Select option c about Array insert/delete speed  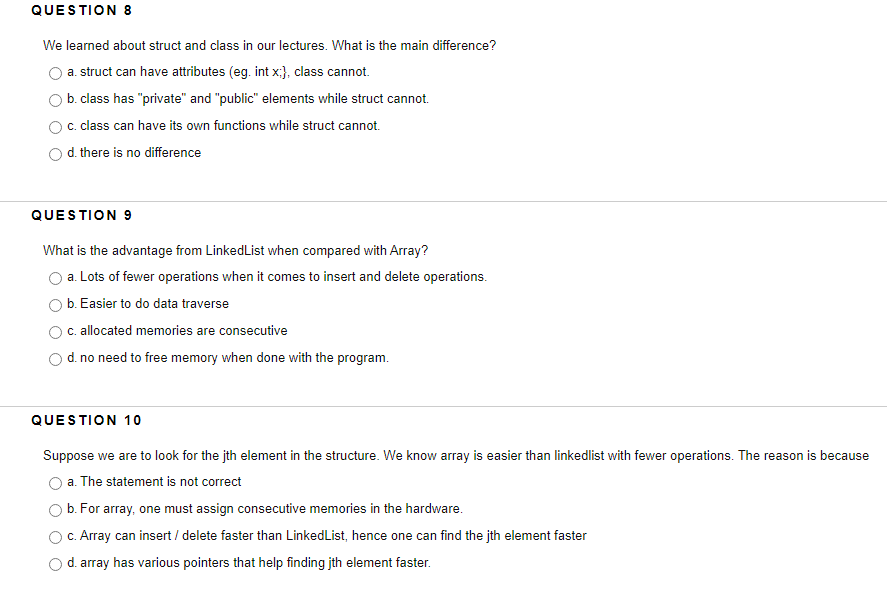click(55, 536)
